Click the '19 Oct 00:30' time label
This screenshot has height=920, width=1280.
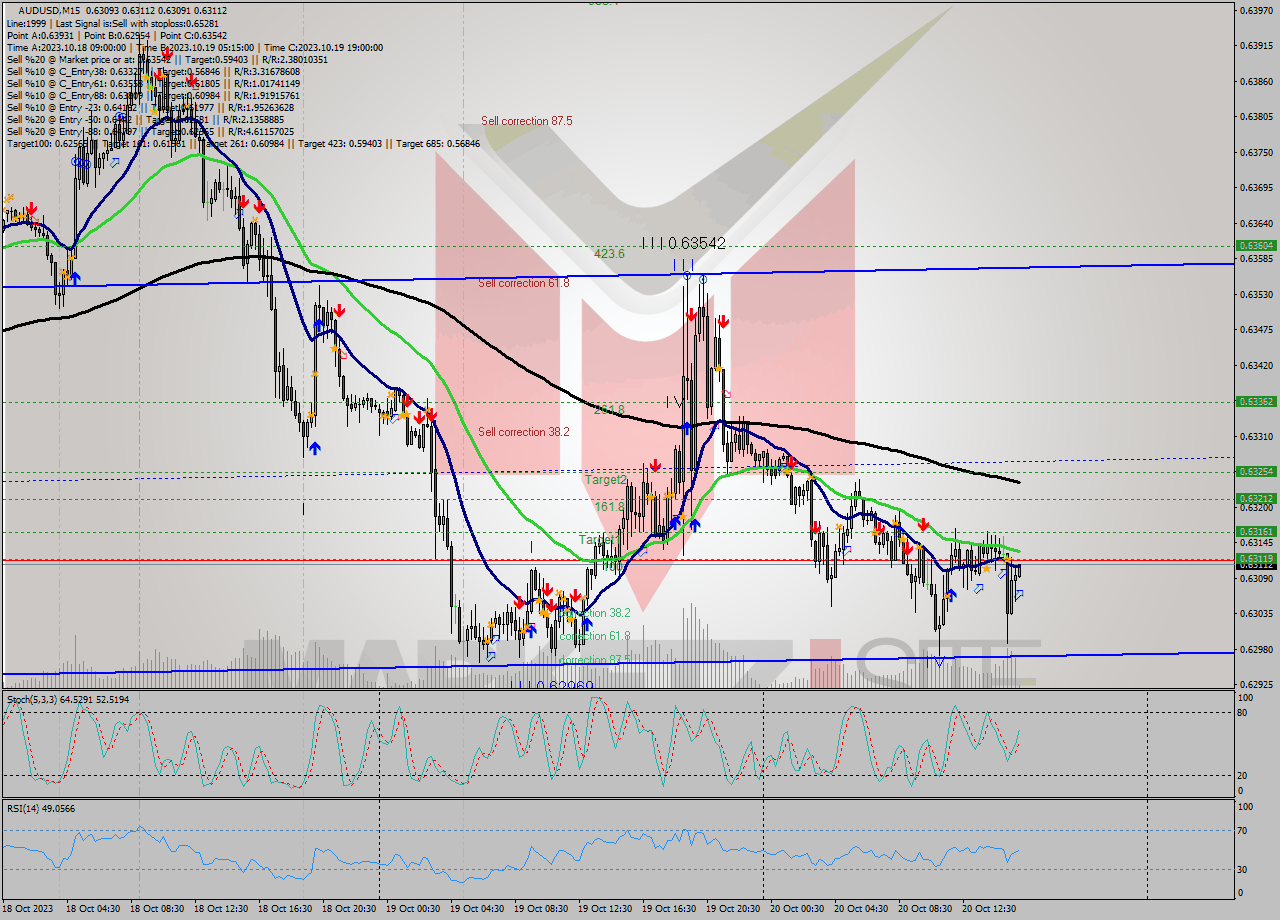[x=412, y=908]
